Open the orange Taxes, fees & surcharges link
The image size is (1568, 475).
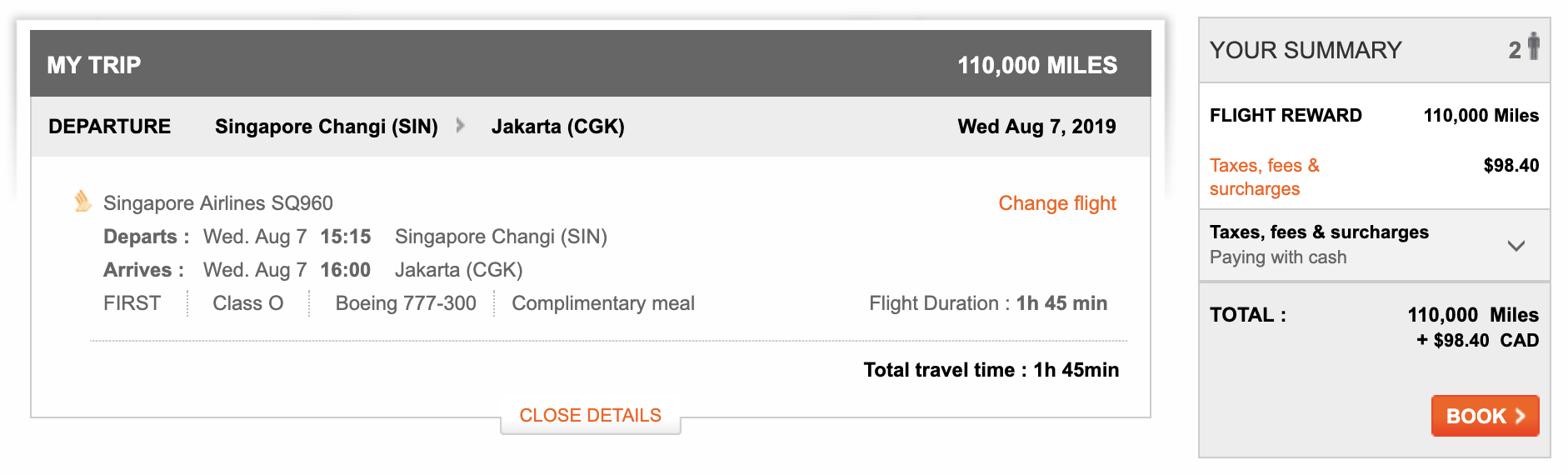pos(1265,177)
